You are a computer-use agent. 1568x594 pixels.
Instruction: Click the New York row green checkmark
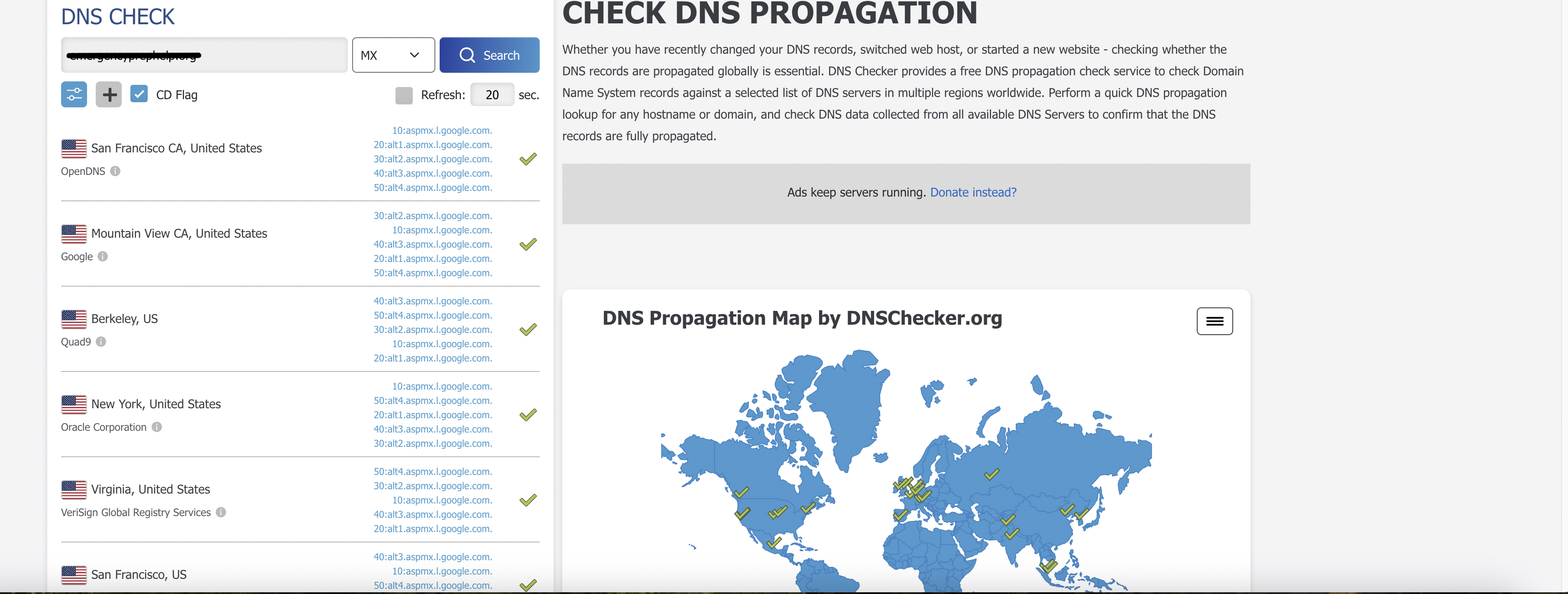528,414
